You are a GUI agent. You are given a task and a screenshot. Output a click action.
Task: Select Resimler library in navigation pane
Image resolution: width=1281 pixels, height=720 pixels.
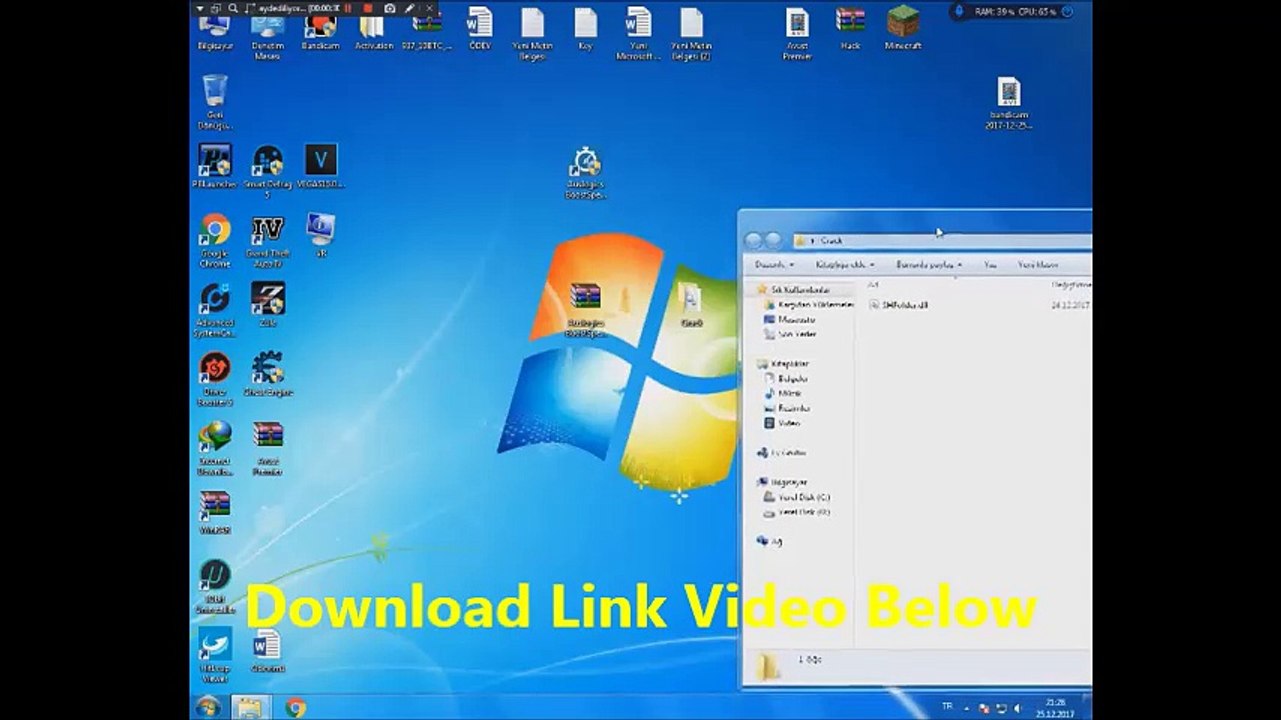(786, 408)
